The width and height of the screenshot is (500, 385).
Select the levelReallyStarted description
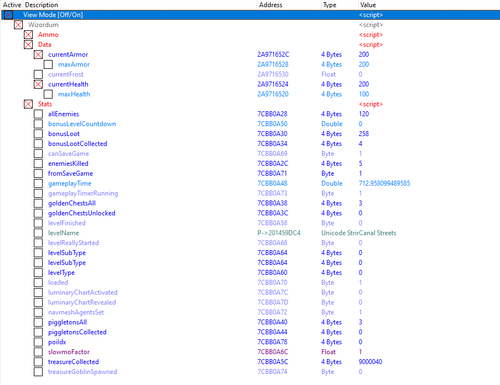coord(73,243)
